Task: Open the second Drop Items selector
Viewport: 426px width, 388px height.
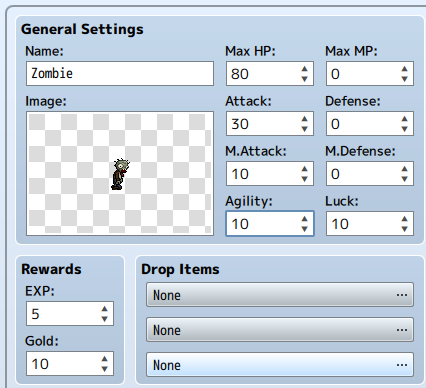Action: coord(280,330)
